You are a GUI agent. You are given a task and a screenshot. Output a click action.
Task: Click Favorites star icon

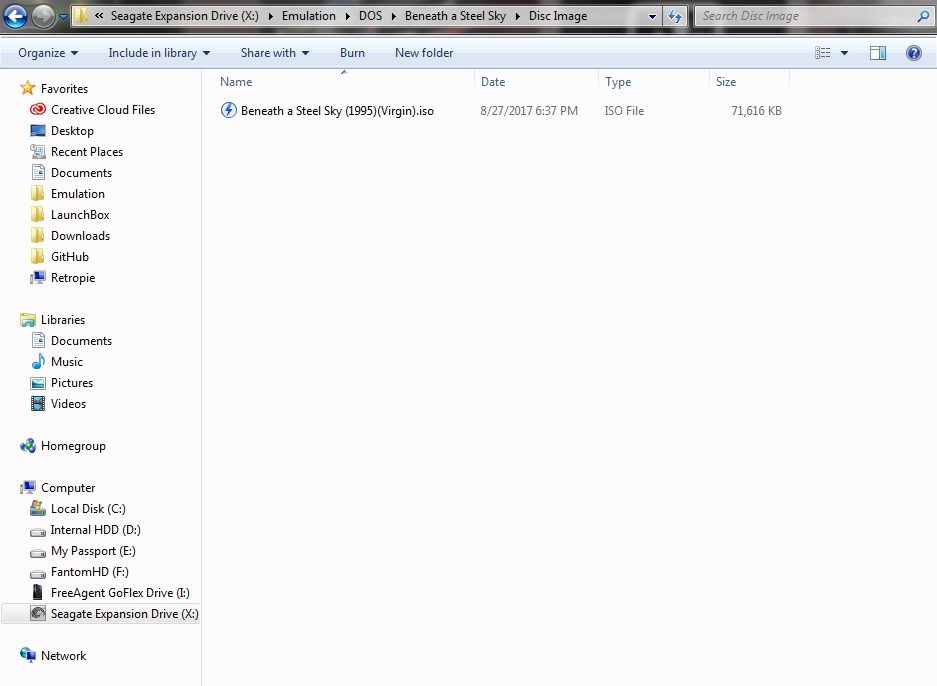click(27, 88)
